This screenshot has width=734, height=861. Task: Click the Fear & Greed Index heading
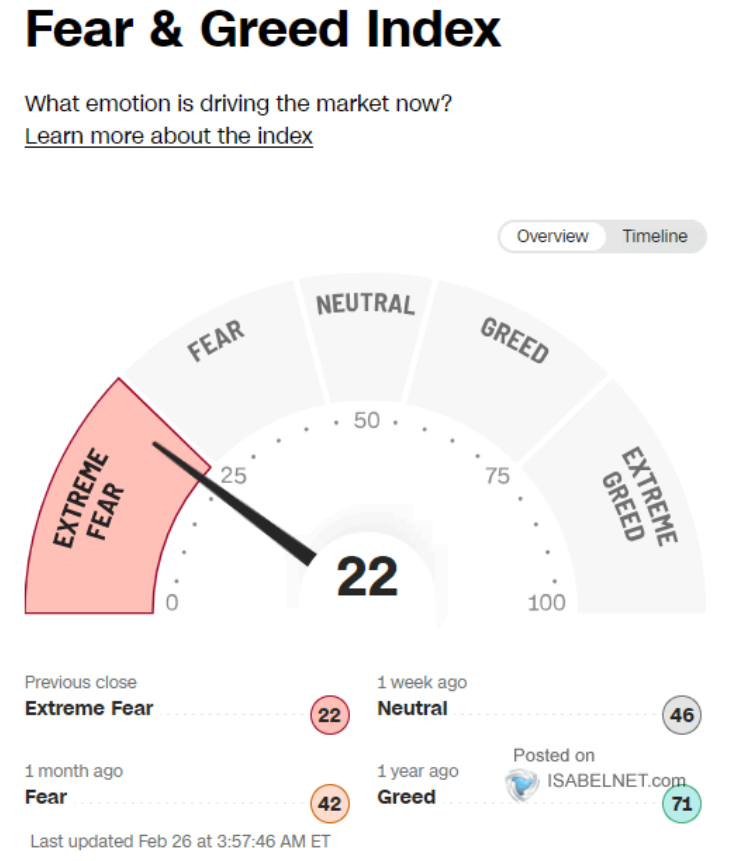click(x=263, y=30)
